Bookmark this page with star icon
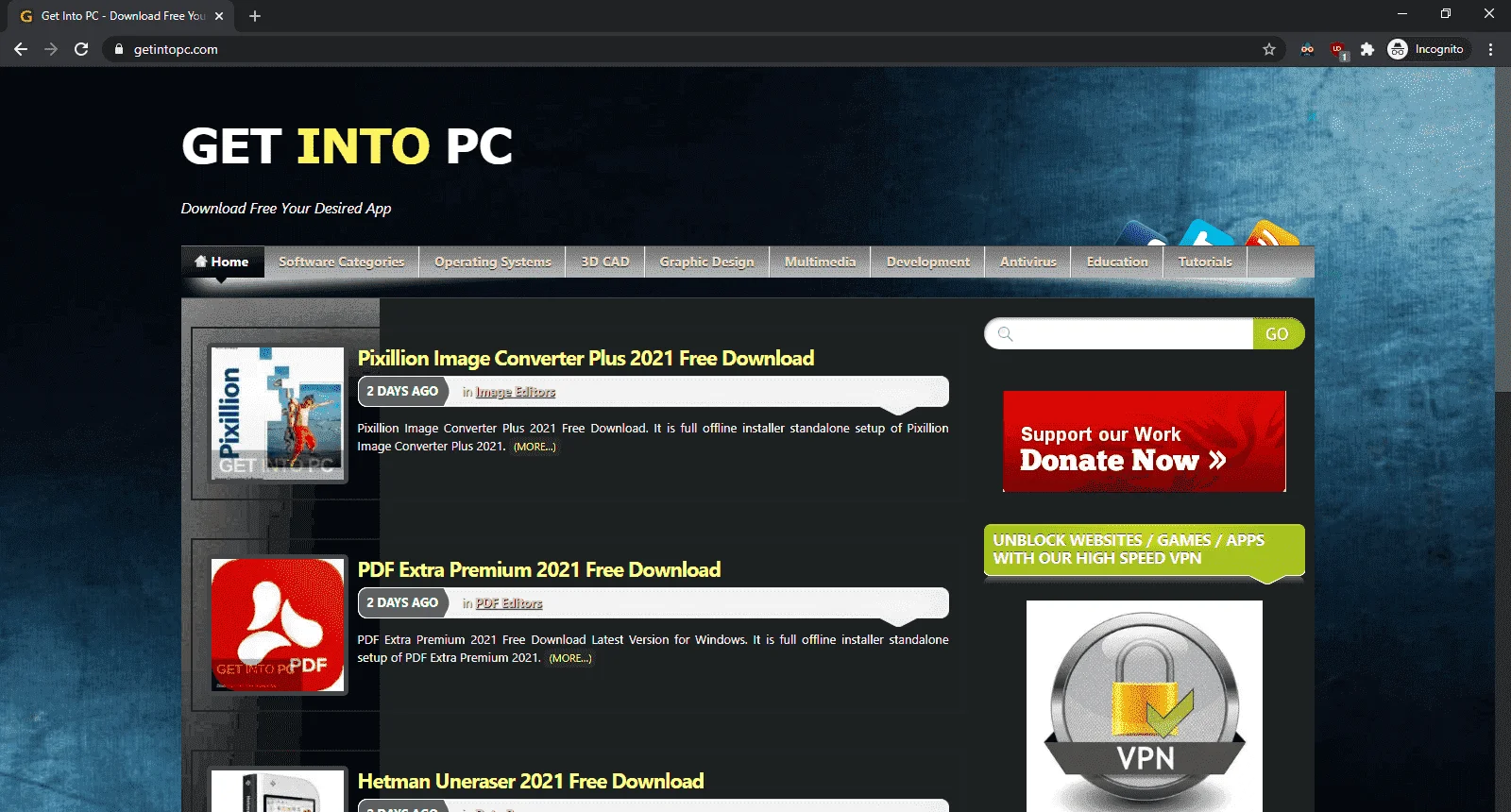1511x812 pixels. [x=1269, y=49]
